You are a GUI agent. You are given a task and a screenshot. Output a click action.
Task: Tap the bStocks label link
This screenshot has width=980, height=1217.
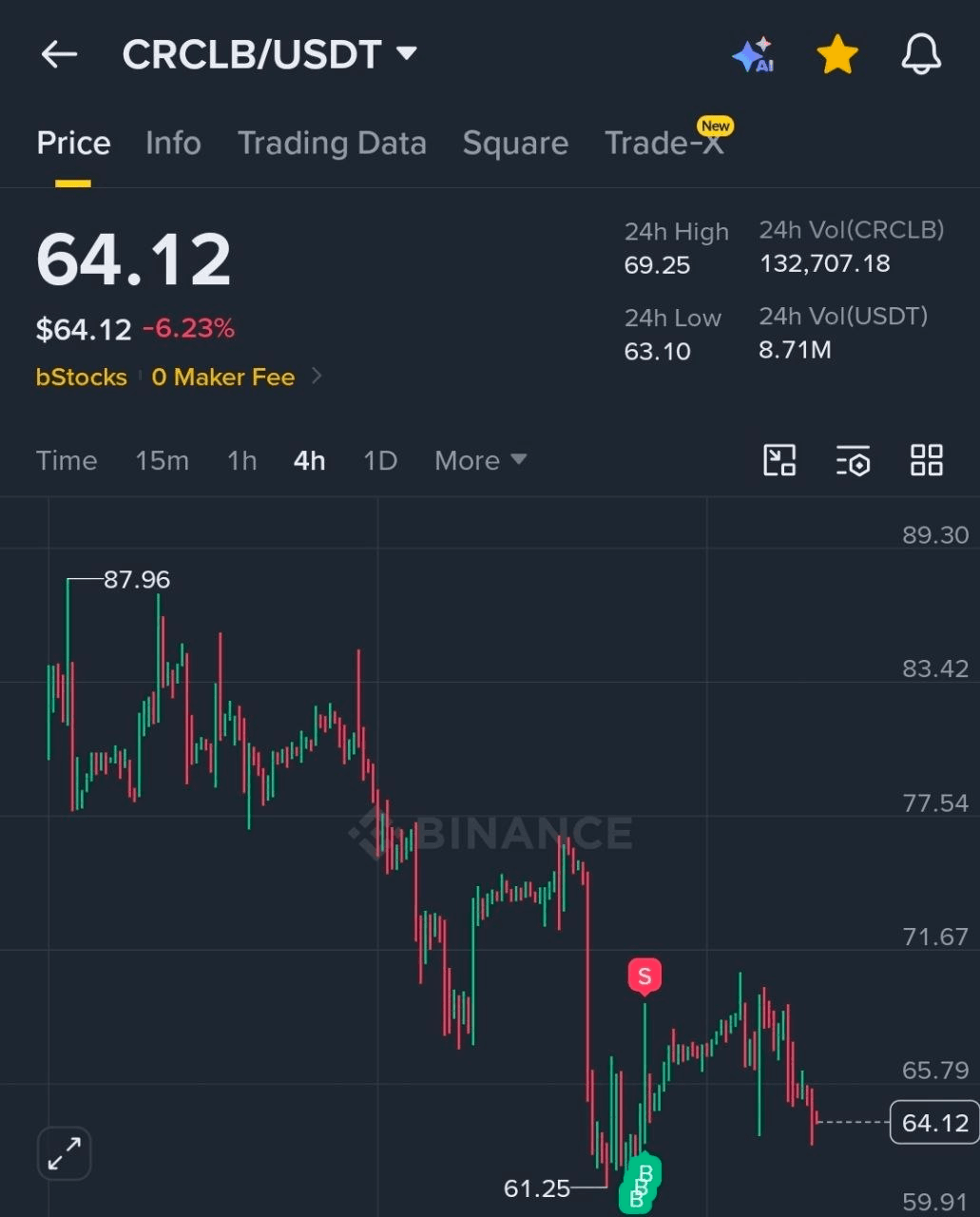[x=82, y=377]
